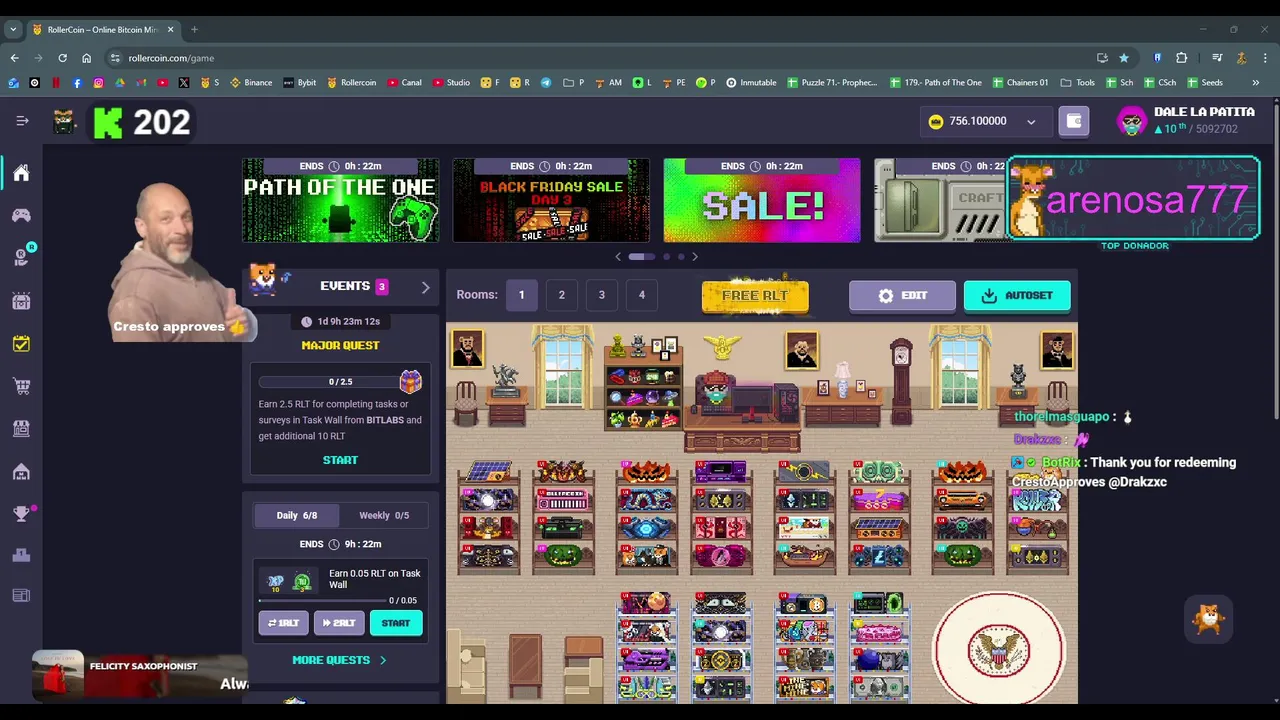1280x720 pixels.
Task: Open the newspaper icon in left sidebar
Action: 21,596
